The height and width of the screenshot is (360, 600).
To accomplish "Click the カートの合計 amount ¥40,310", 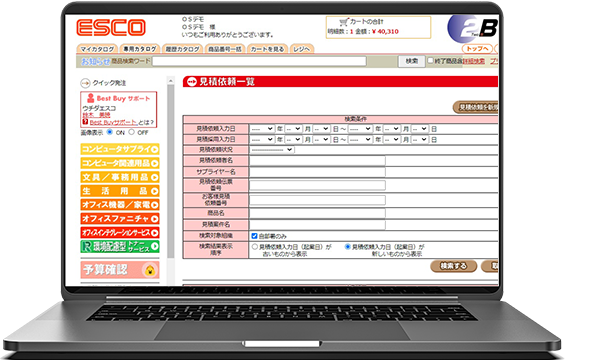I will (x=385, y=31).
